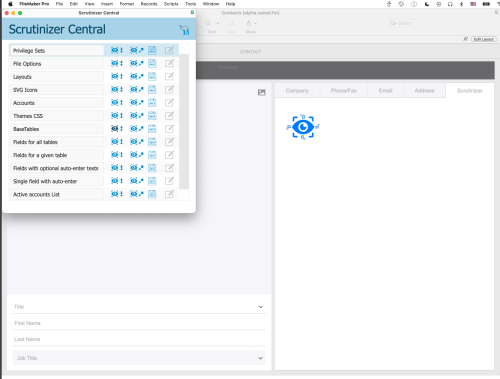Click the eye with pointer-arrow icon for BaseTables
The height and width of the screenshot is (379, 500).
point(137,129)
